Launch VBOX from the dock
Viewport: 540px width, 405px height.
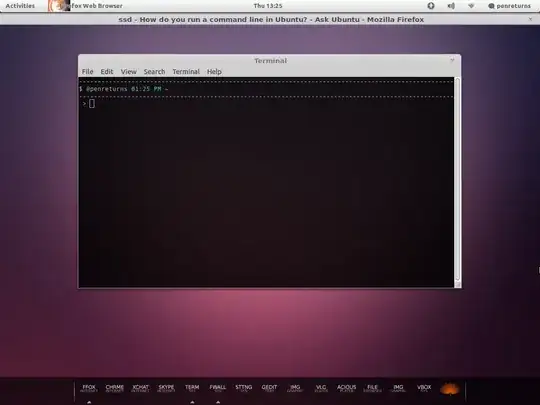(x=424, y=388)
